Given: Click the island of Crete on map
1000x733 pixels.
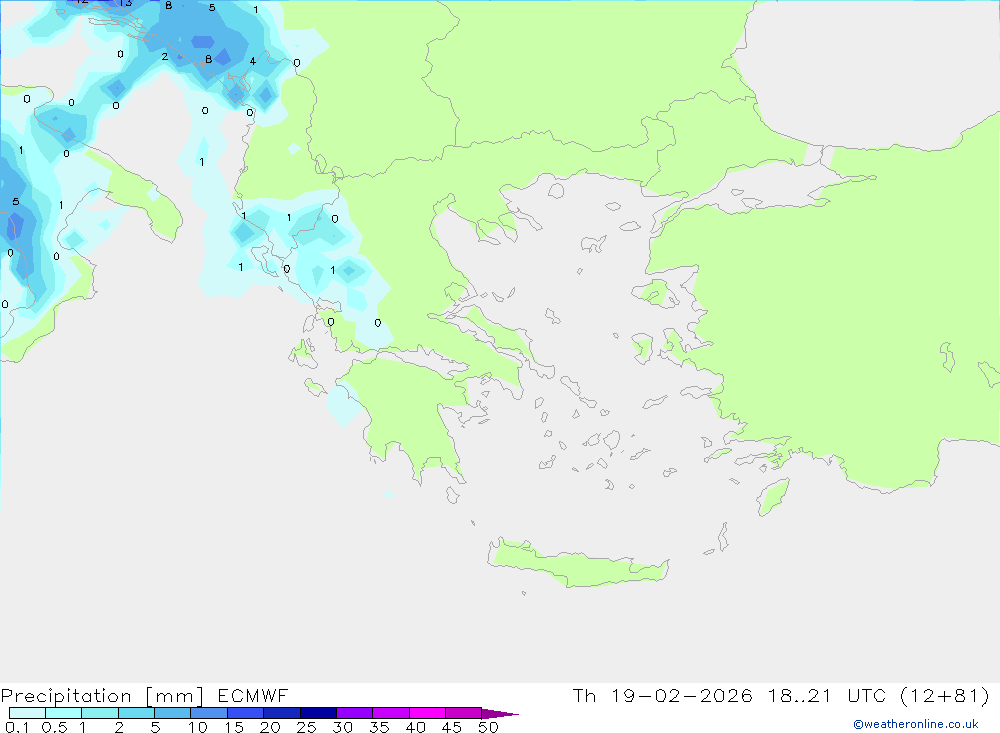Looking at the screenshot, I should coord(577,565).
